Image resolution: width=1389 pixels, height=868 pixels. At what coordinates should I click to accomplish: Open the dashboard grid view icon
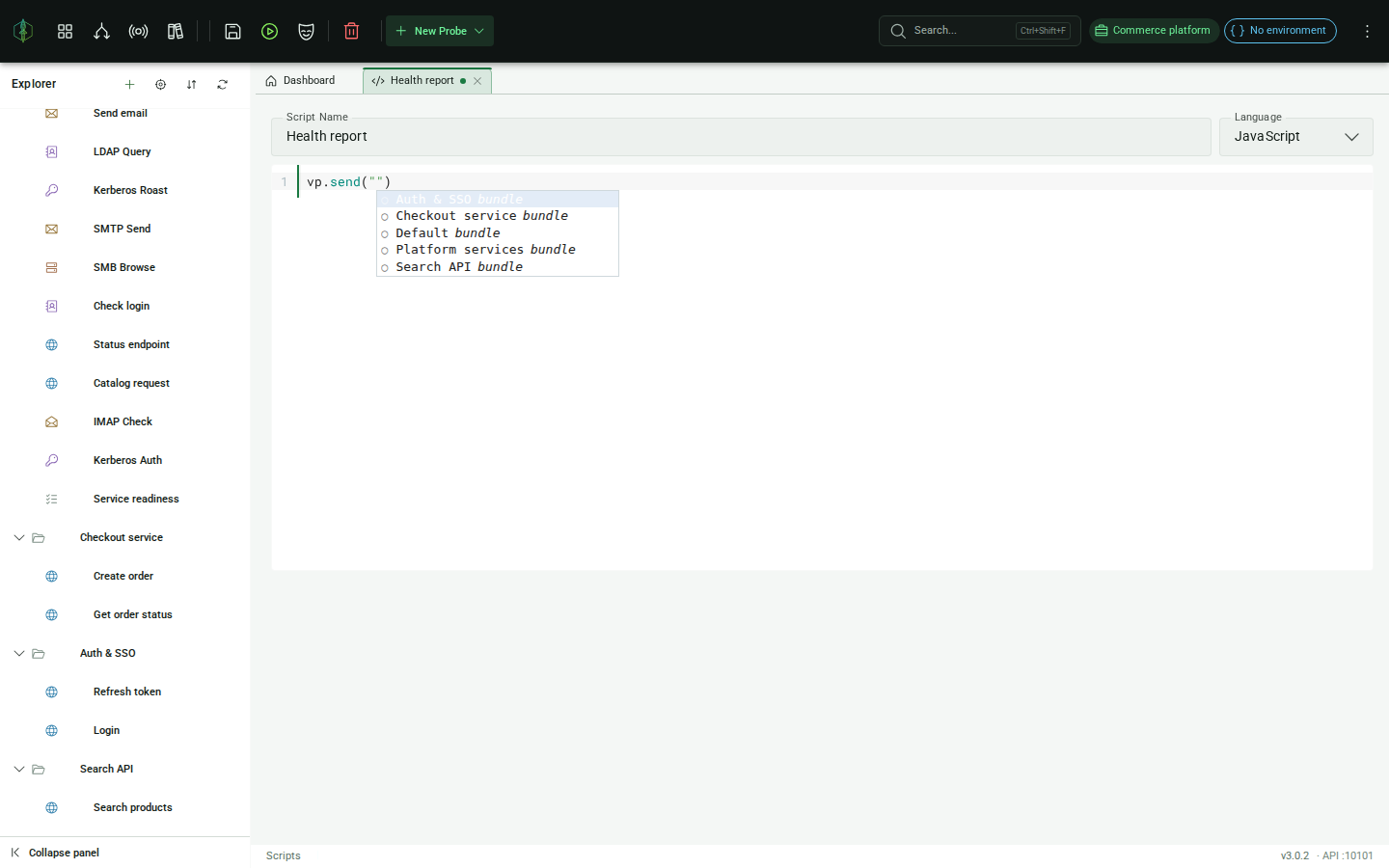(x=65, y=31)
